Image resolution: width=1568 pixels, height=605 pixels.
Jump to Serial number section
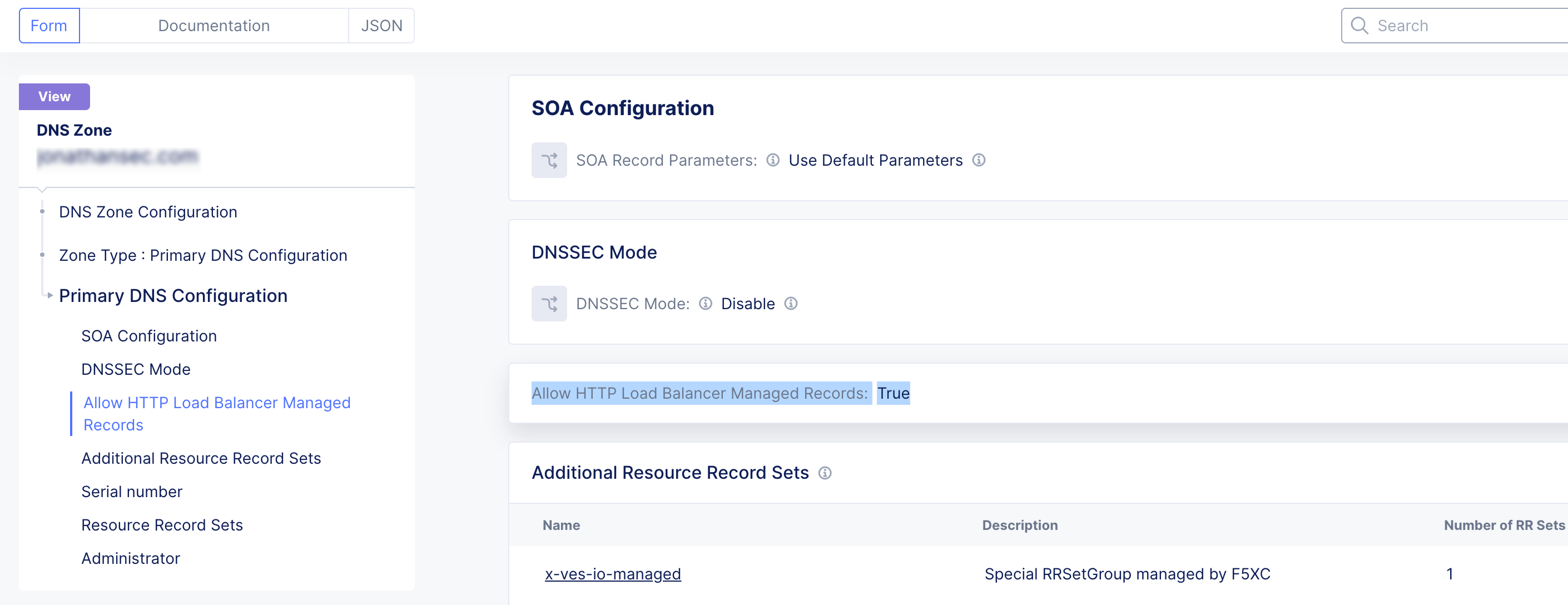click(x=131, y=492)
